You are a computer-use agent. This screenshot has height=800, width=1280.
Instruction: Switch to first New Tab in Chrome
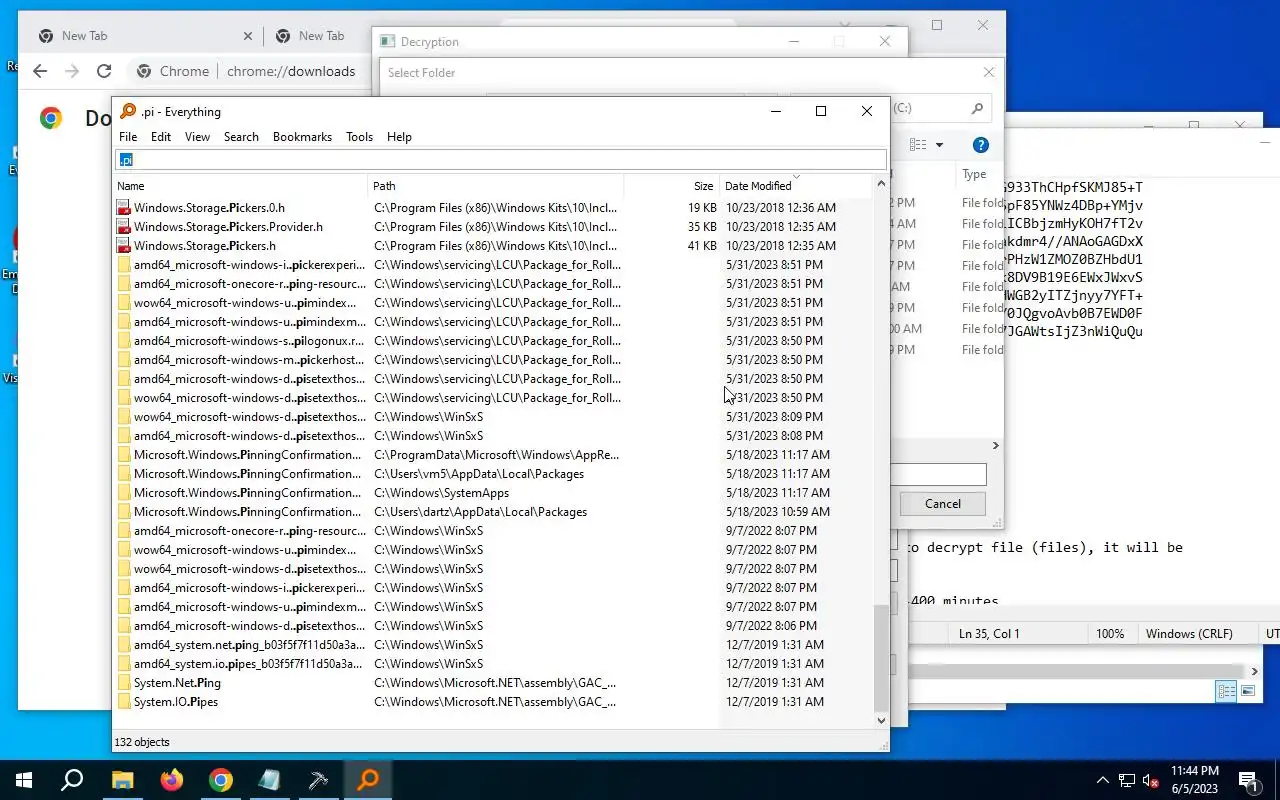(143, 36)
